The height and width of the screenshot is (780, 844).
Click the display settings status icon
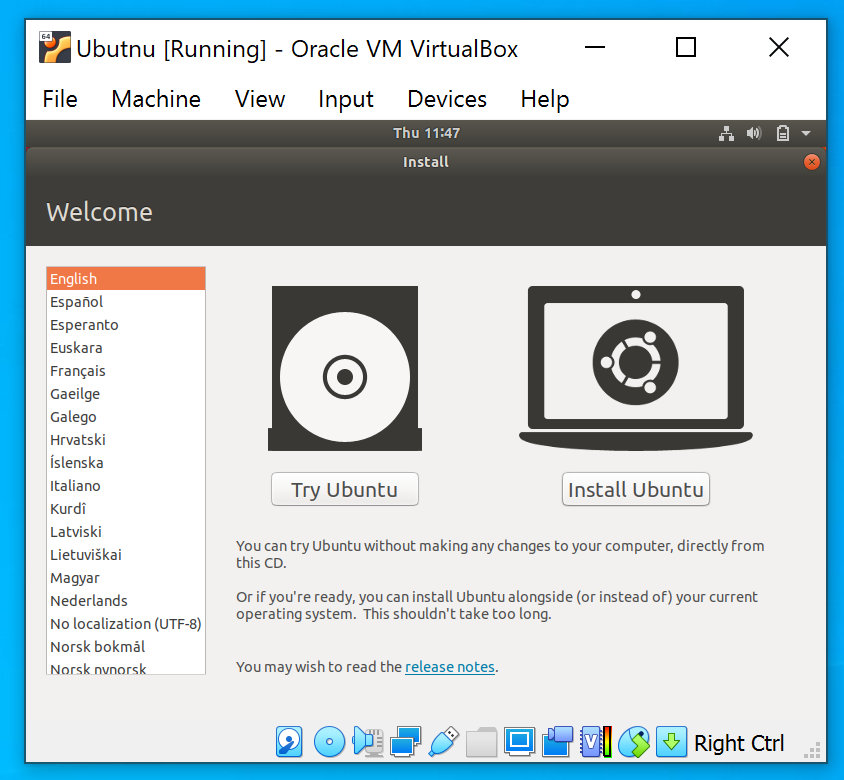coord(519,742)
